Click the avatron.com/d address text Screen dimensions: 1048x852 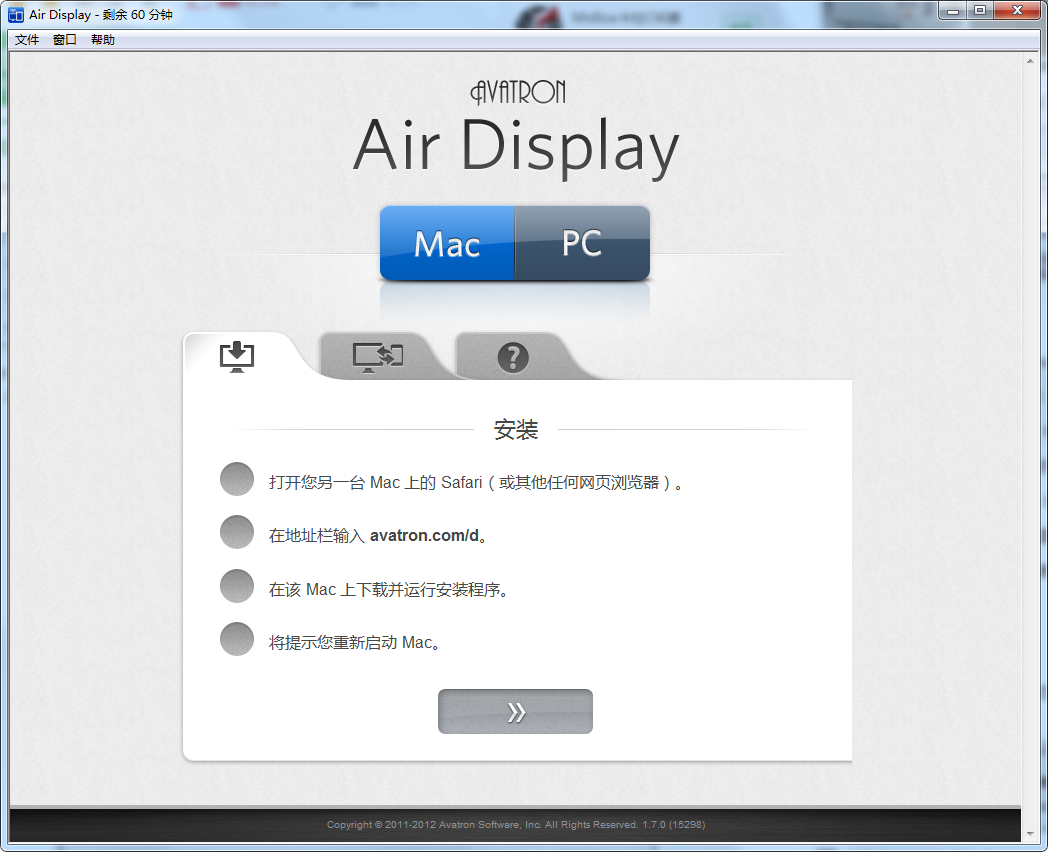click(x=424, y=535)
